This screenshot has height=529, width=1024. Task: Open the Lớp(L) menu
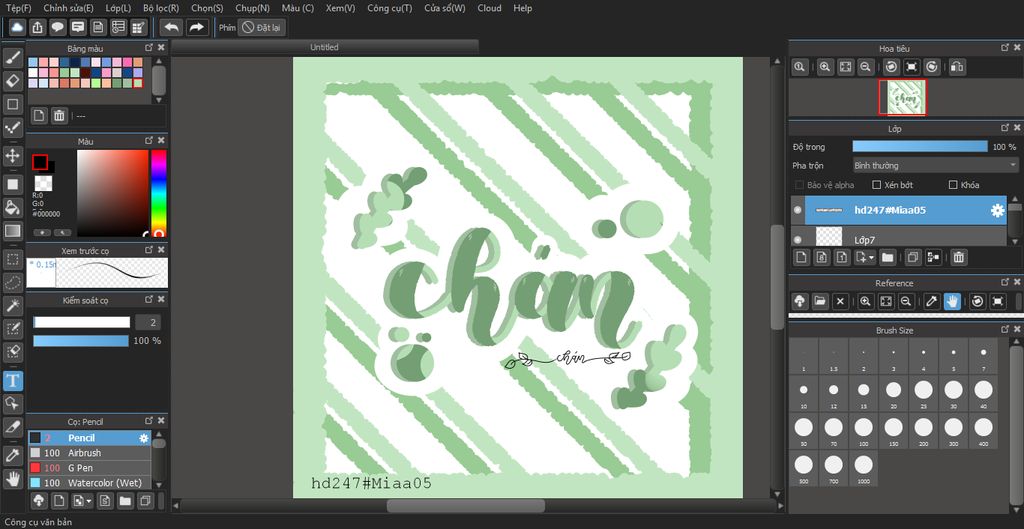pos(118,8)
